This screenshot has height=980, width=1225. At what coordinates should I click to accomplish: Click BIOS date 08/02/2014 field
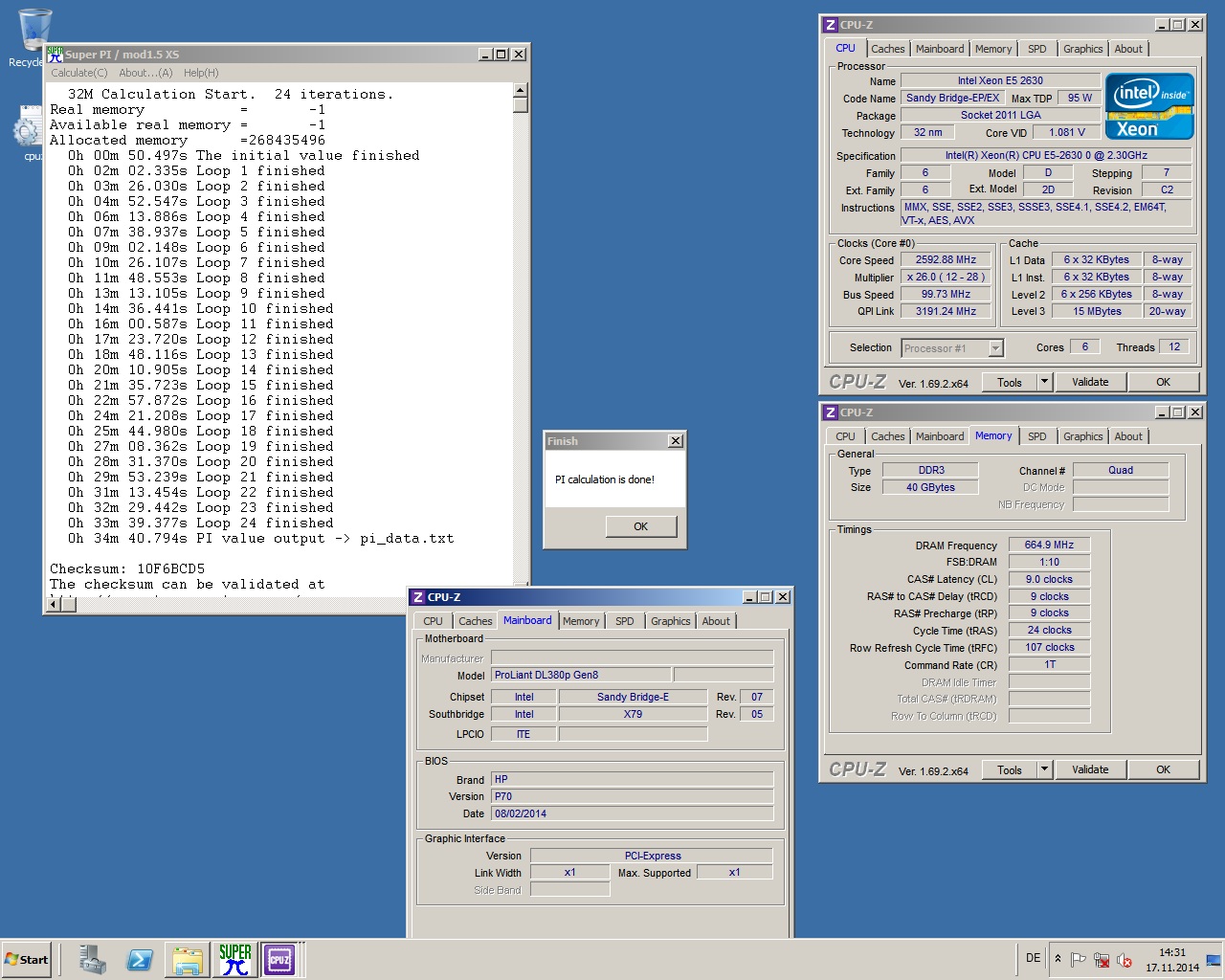pyautogui.click(x=632, y=813)
